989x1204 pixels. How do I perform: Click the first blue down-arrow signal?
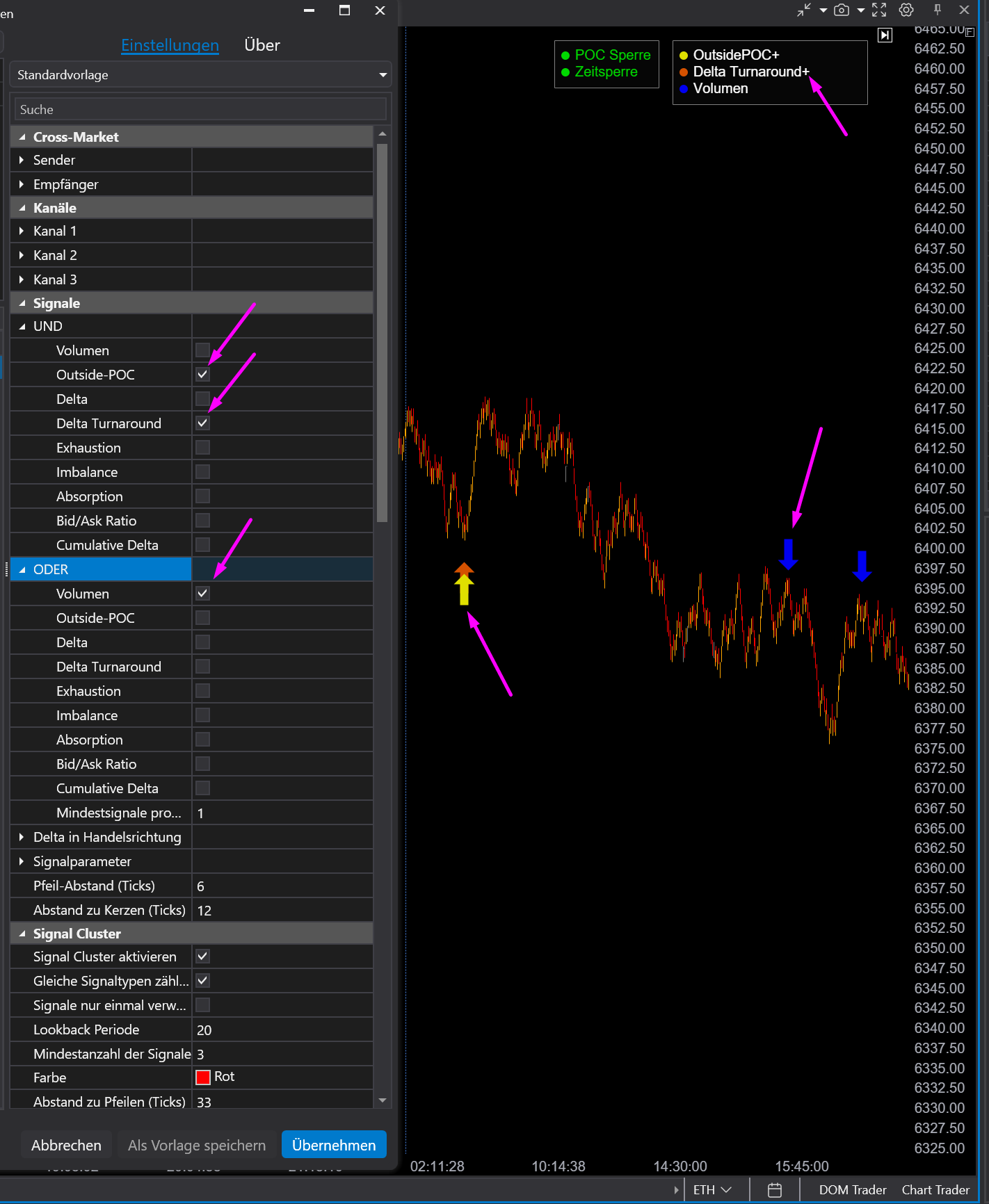coord(788,554)
